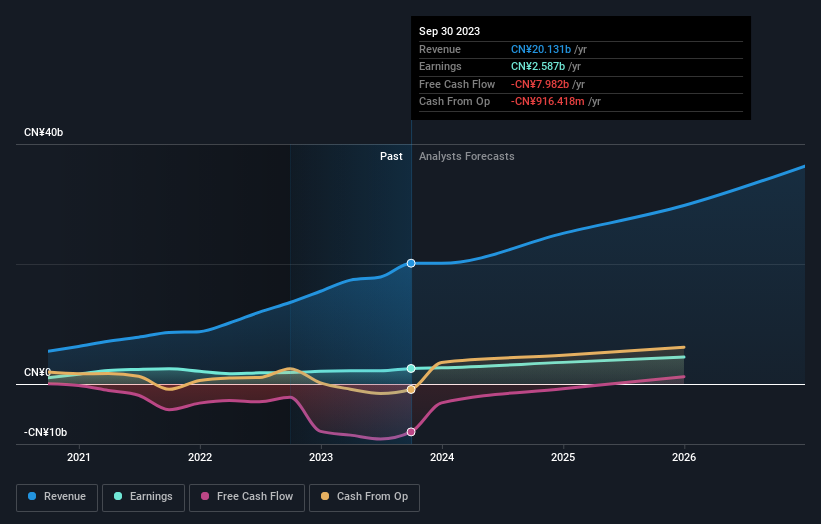Click the CN¥40b y-axis label

pyautogui.click(x=43, y=132)
